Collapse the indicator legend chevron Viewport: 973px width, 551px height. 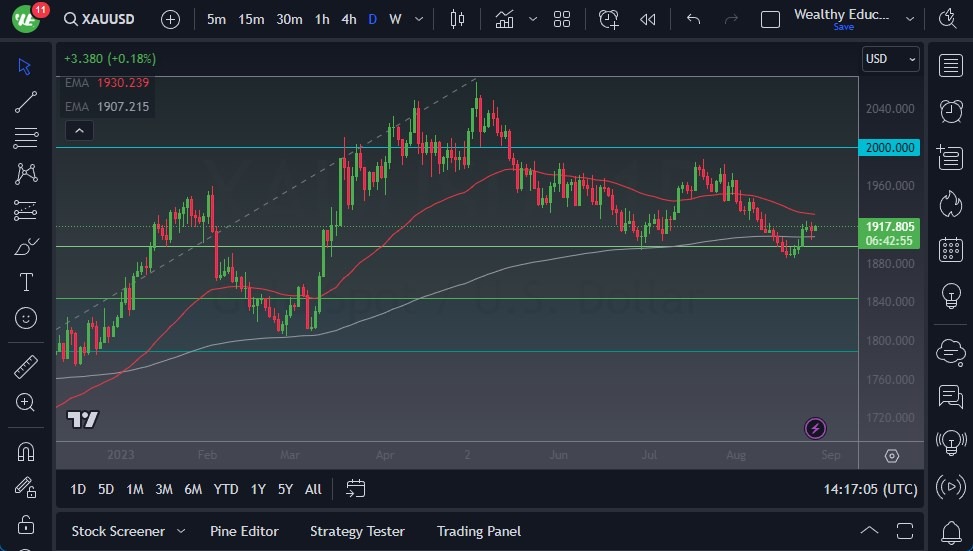click(x=79, y=130)
